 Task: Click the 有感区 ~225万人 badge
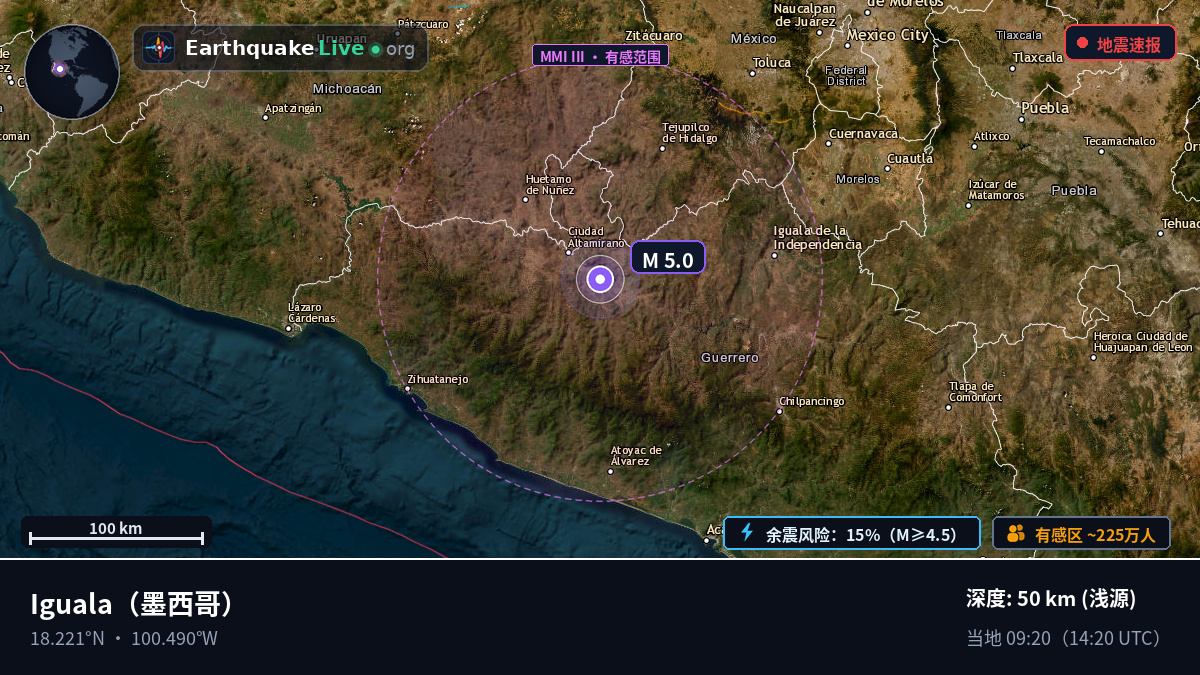coord(1081,533)
